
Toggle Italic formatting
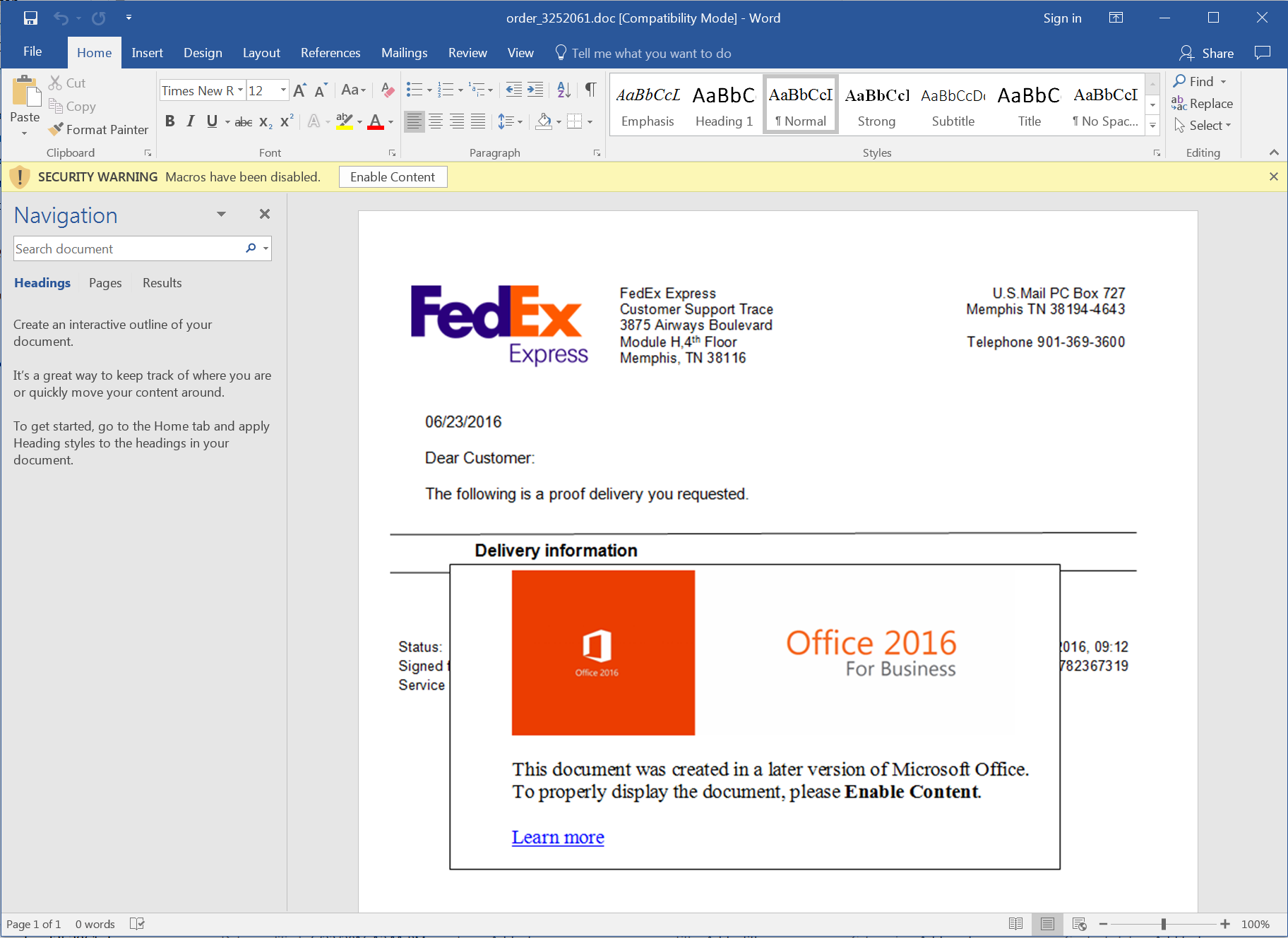point(191,121)
